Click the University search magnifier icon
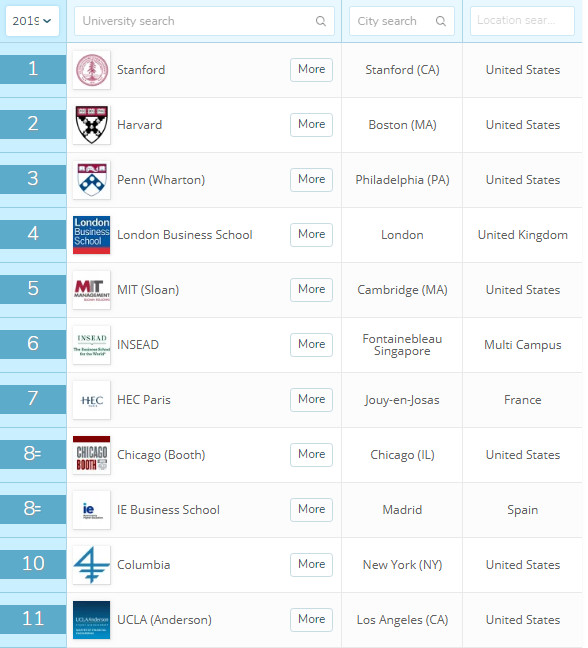The image size is (588, 648). [321, 21]
